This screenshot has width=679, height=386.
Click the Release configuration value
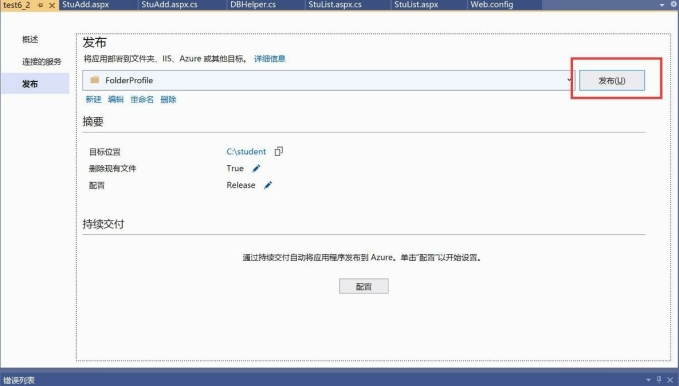tap(241, 185)
